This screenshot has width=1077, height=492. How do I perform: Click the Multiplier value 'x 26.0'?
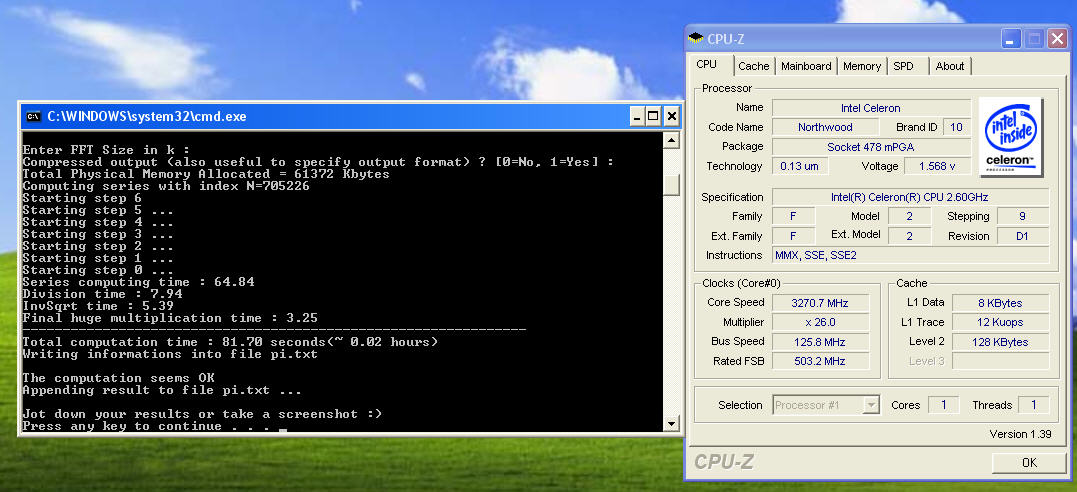point(820,322)
